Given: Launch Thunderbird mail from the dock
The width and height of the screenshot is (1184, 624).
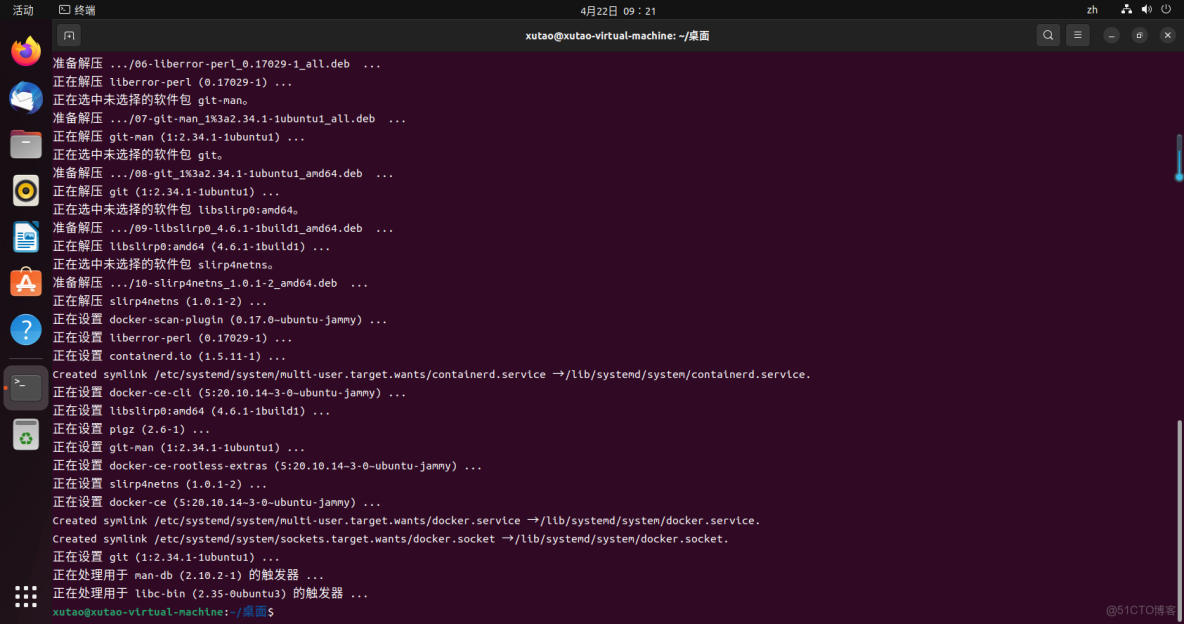Looking at the screenshot, I should 26,98.
